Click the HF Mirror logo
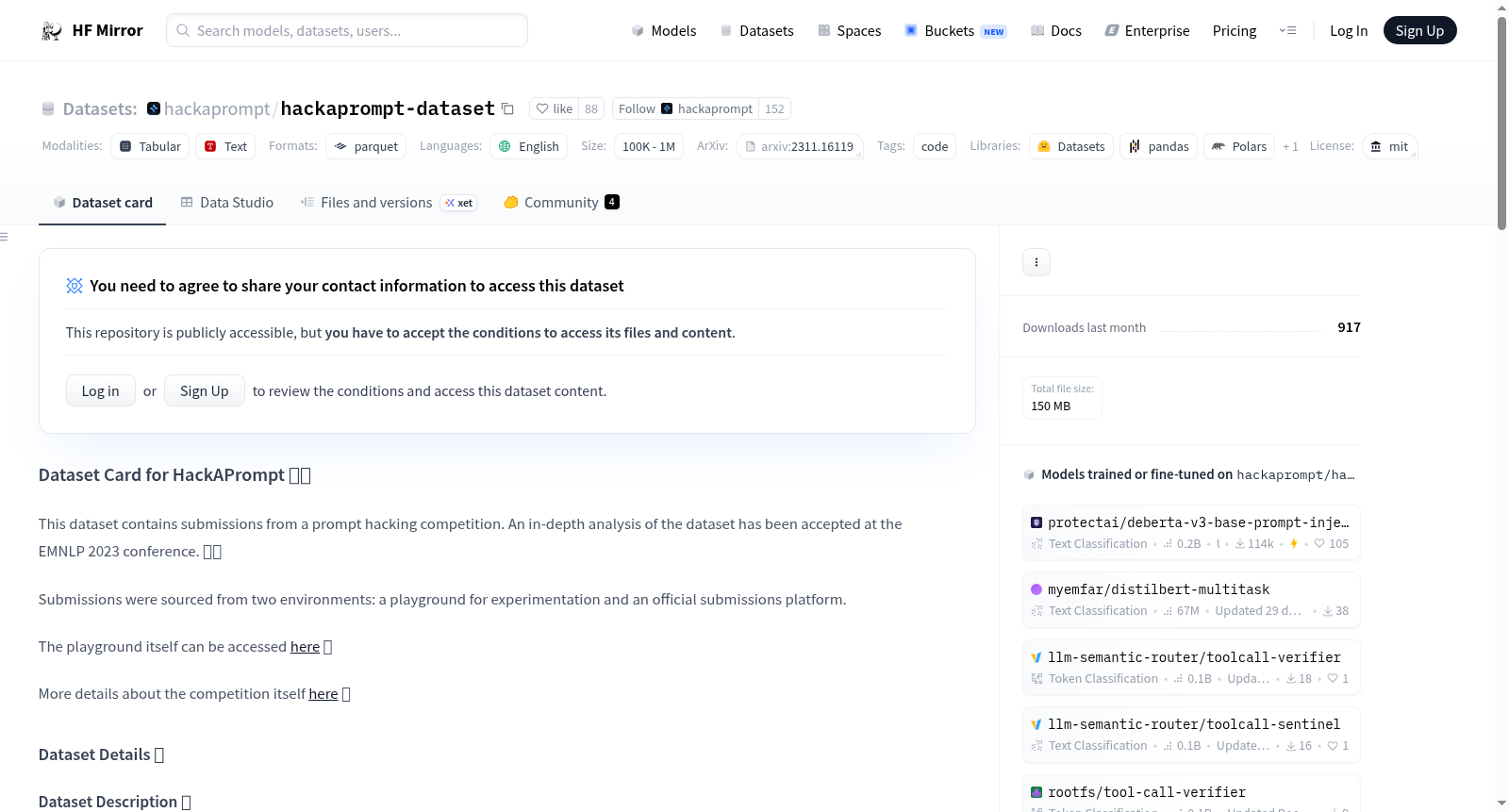Screen dimensions: 1509x812 [x=91, y=30]
